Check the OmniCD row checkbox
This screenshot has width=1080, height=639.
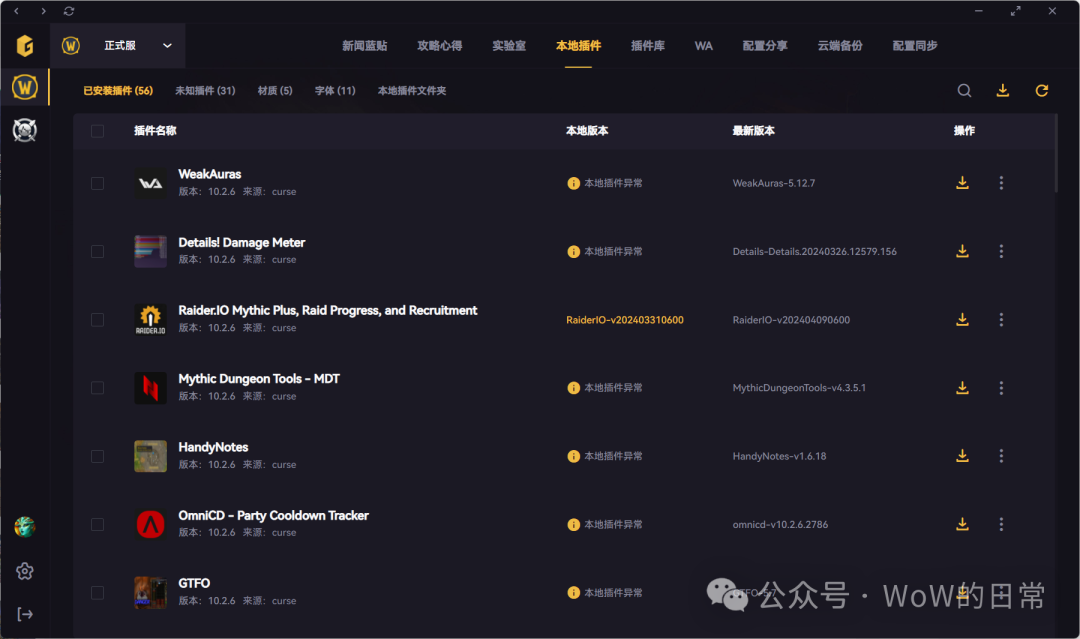98,525
